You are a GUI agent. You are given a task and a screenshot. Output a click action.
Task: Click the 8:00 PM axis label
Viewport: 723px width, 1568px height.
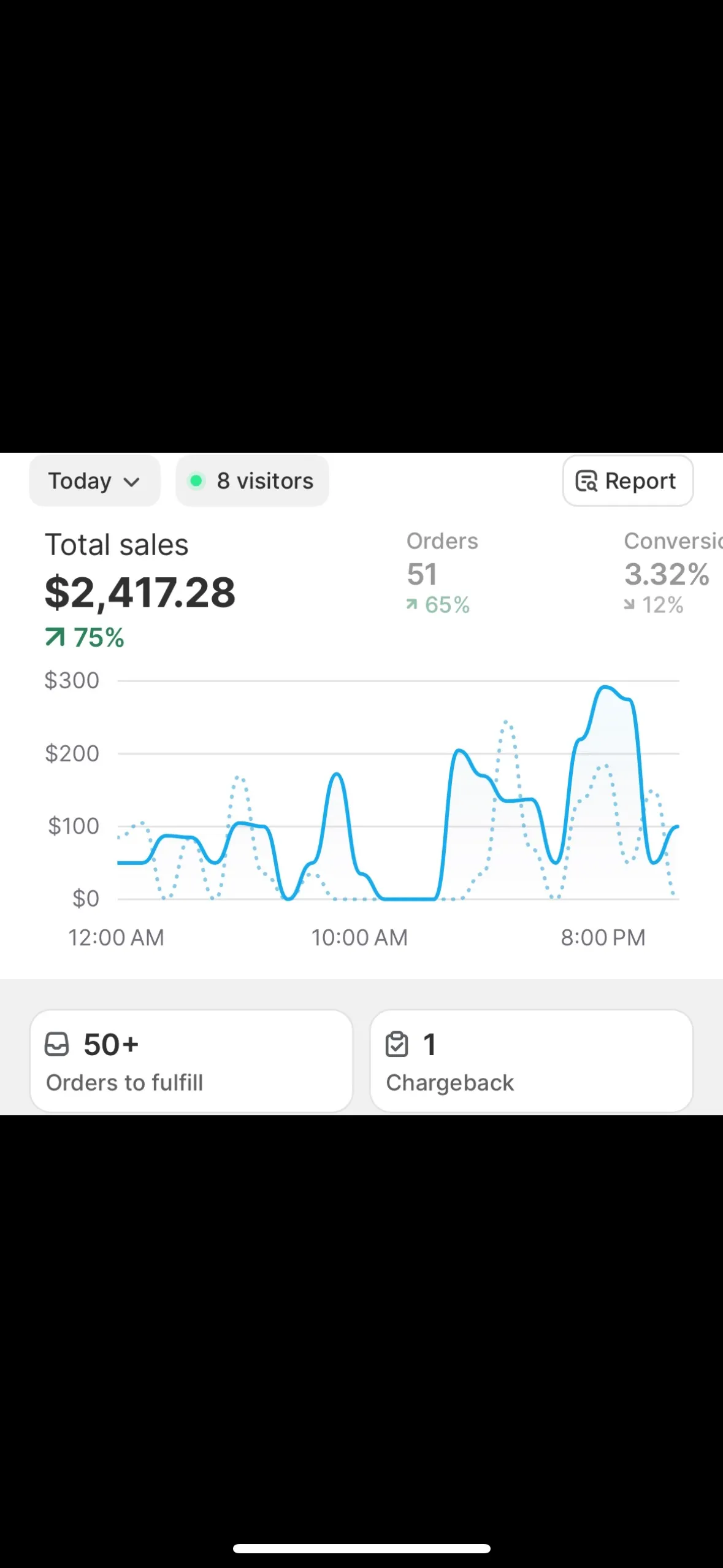tap(603, 937)
